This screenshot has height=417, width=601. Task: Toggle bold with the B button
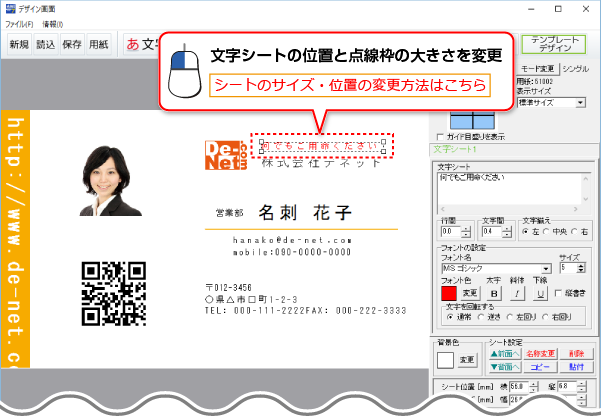[494, 294]
